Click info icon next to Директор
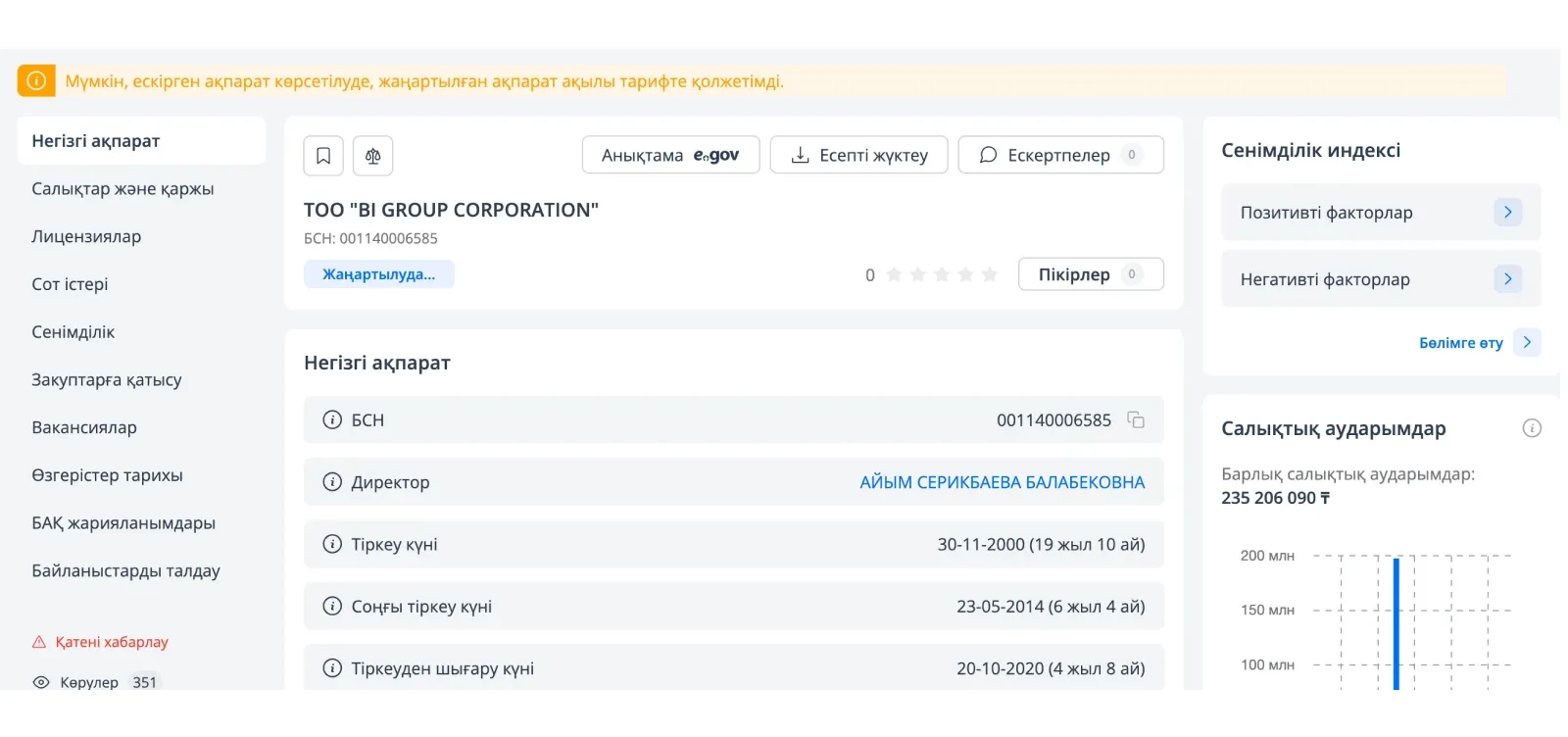1568x737 pixels. [x=332, y=482]
